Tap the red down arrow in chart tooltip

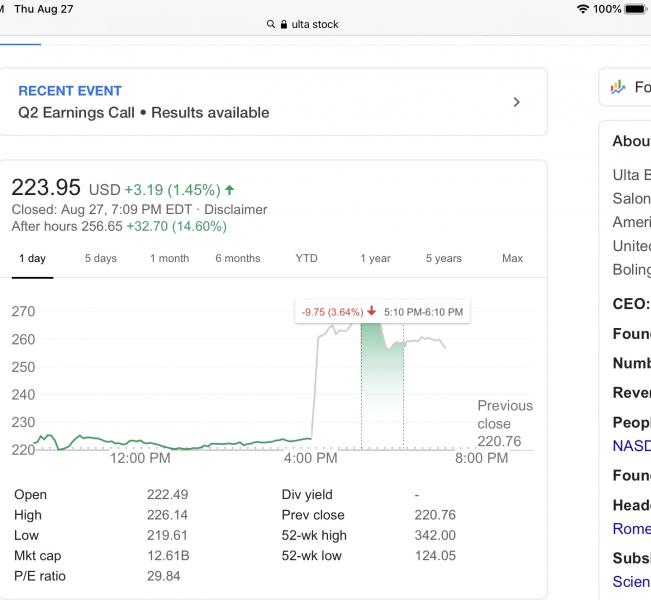tap(372, 311)
